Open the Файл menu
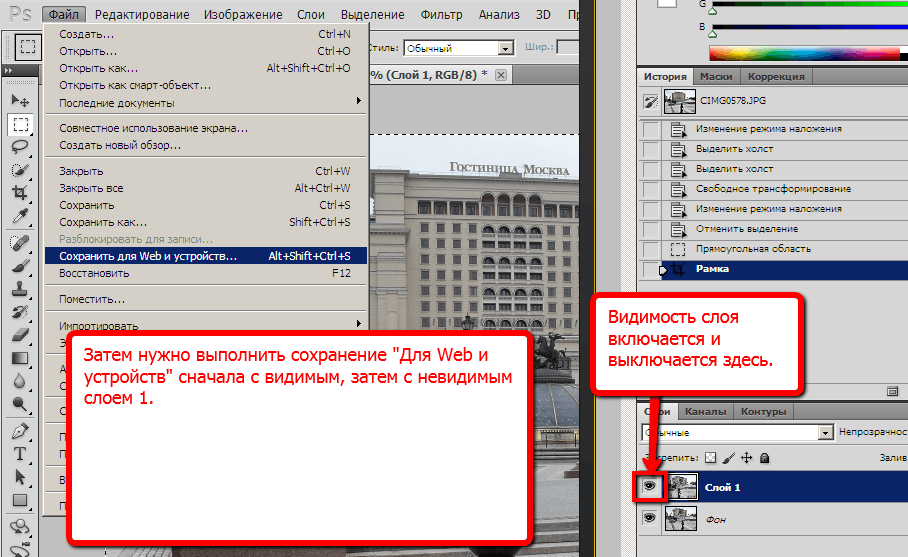This screenshot has height=557, width=908. (x=64, y=14)
